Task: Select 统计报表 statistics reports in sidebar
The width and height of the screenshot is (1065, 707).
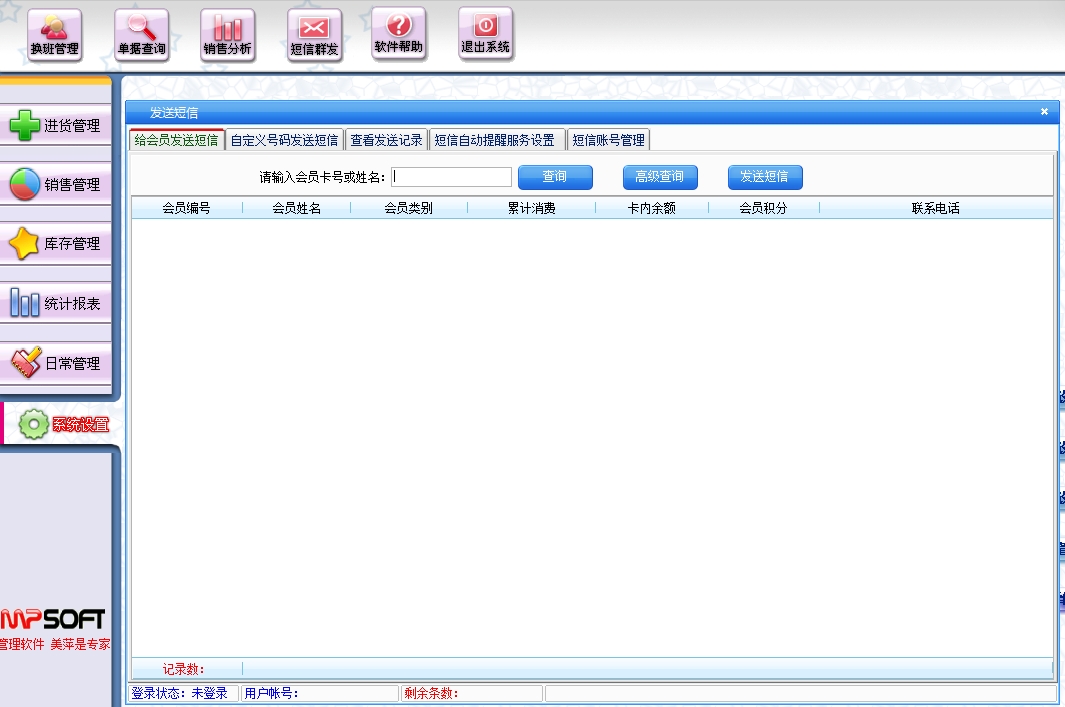Action: pos(56,304)
